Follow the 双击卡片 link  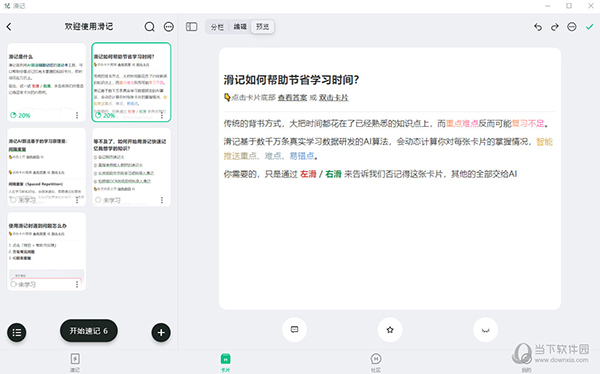[334, 98]
